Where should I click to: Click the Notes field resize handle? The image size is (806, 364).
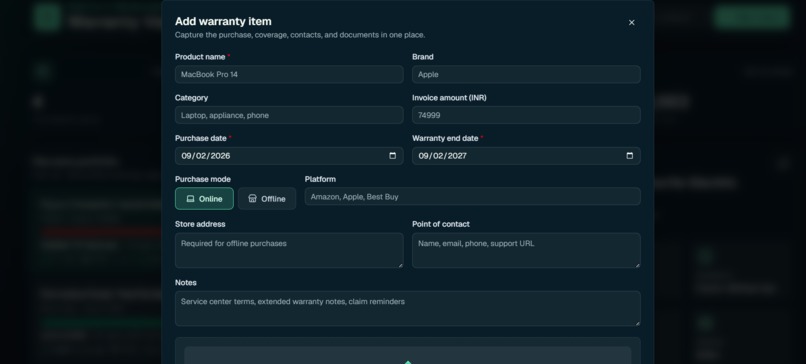pos(637,323)
